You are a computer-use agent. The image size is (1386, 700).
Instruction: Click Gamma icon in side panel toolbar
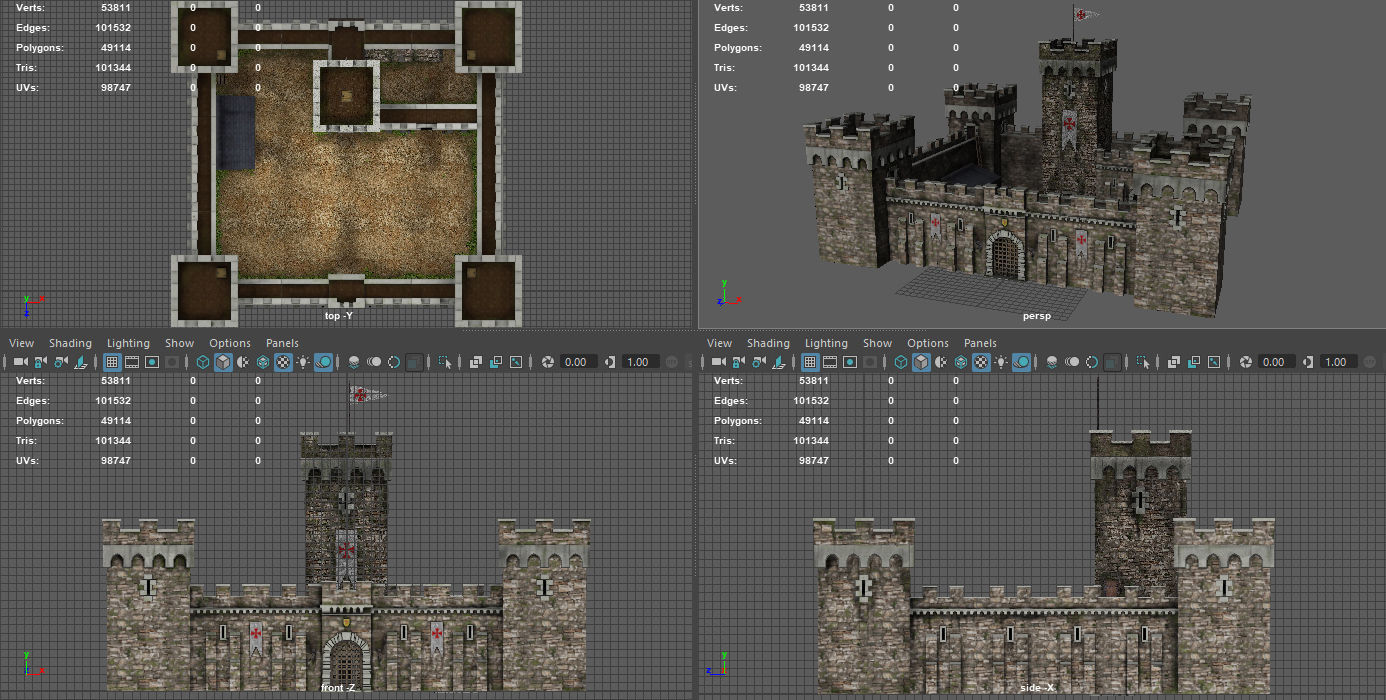tap(1310, 362)
